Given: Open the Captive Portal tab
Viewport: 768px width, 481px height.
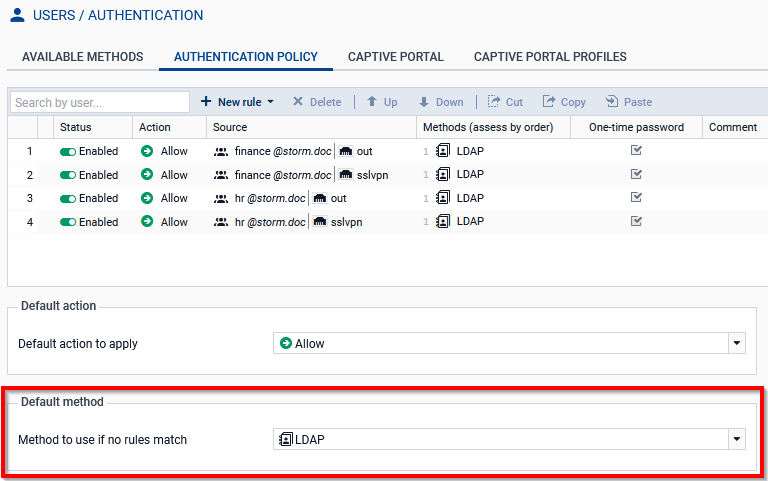Looking at the screenshot, I should point(395,57).
